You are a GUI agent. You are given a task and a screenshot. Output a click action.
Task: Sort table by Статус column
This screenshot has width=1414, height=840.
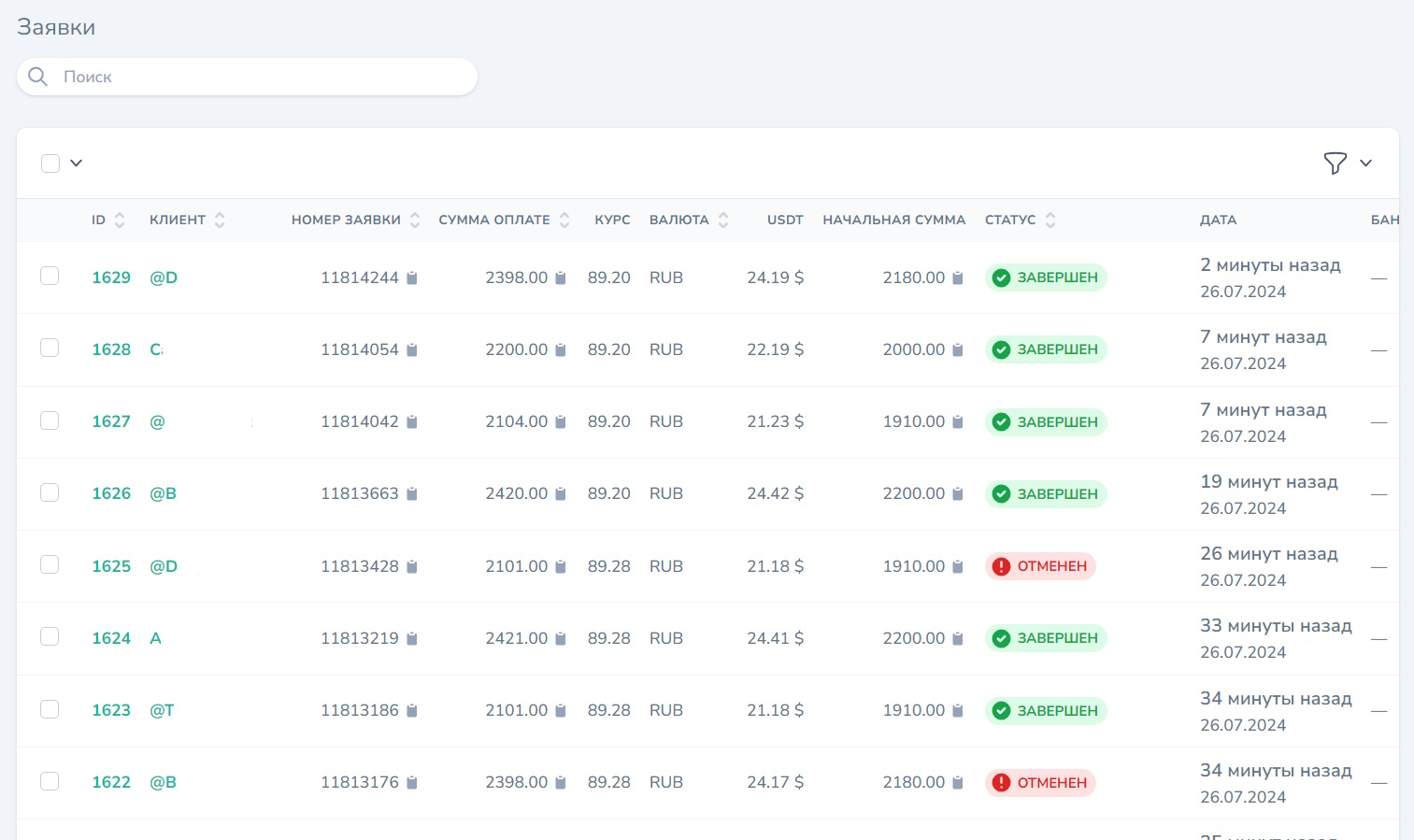pos(1050,221)
